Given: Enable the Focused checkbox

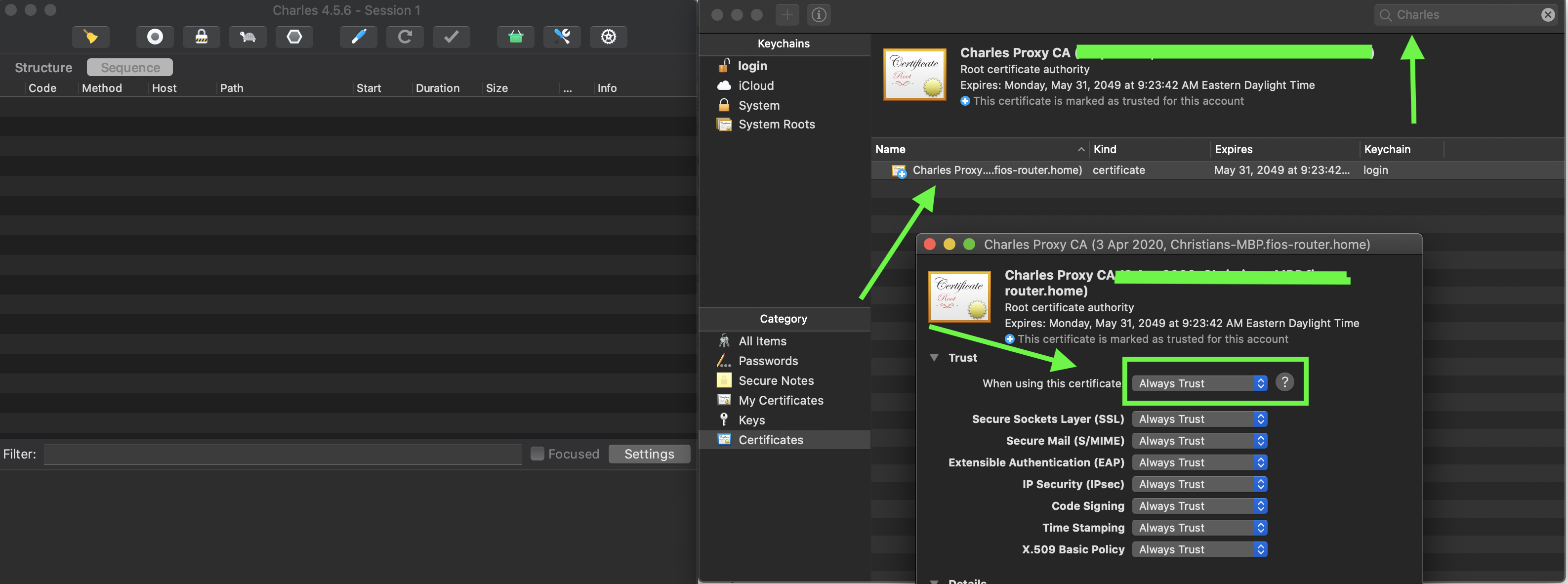Looking at the screenshot, I should point(537,454).
